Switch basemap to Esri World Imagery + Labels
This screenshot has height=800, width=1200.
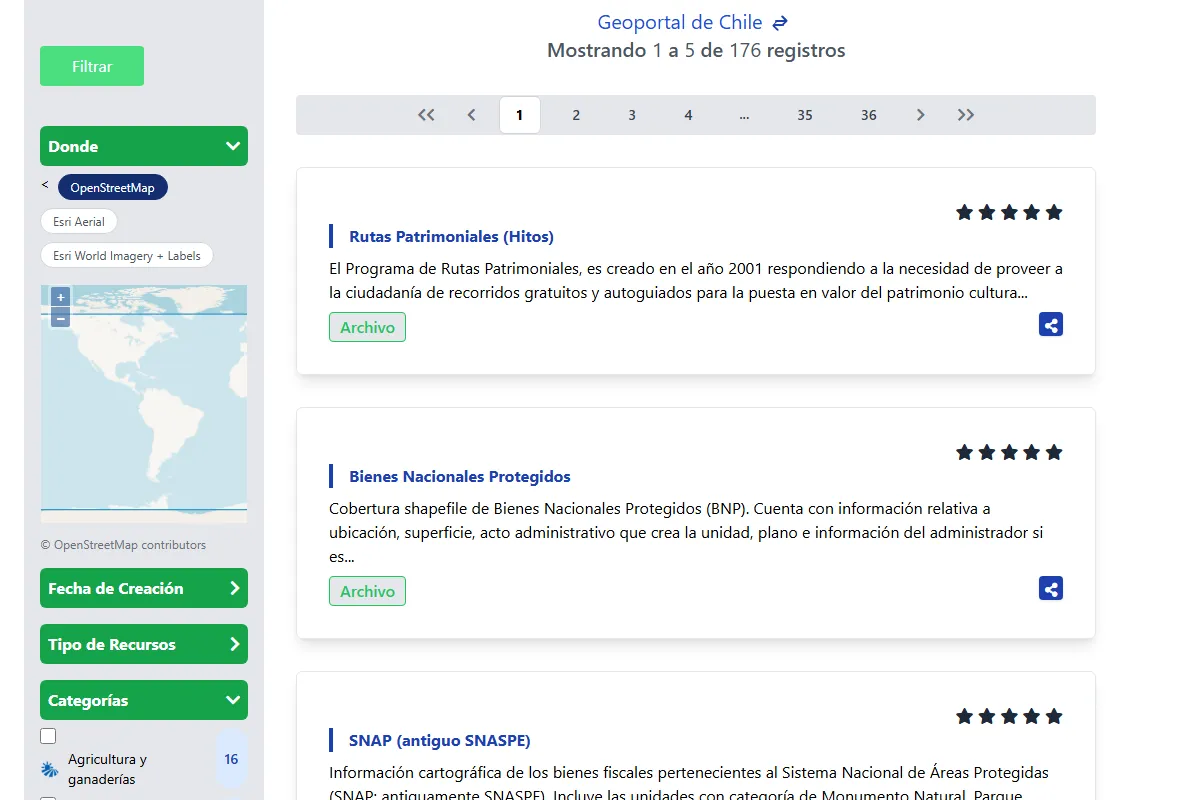coord(127,256)
